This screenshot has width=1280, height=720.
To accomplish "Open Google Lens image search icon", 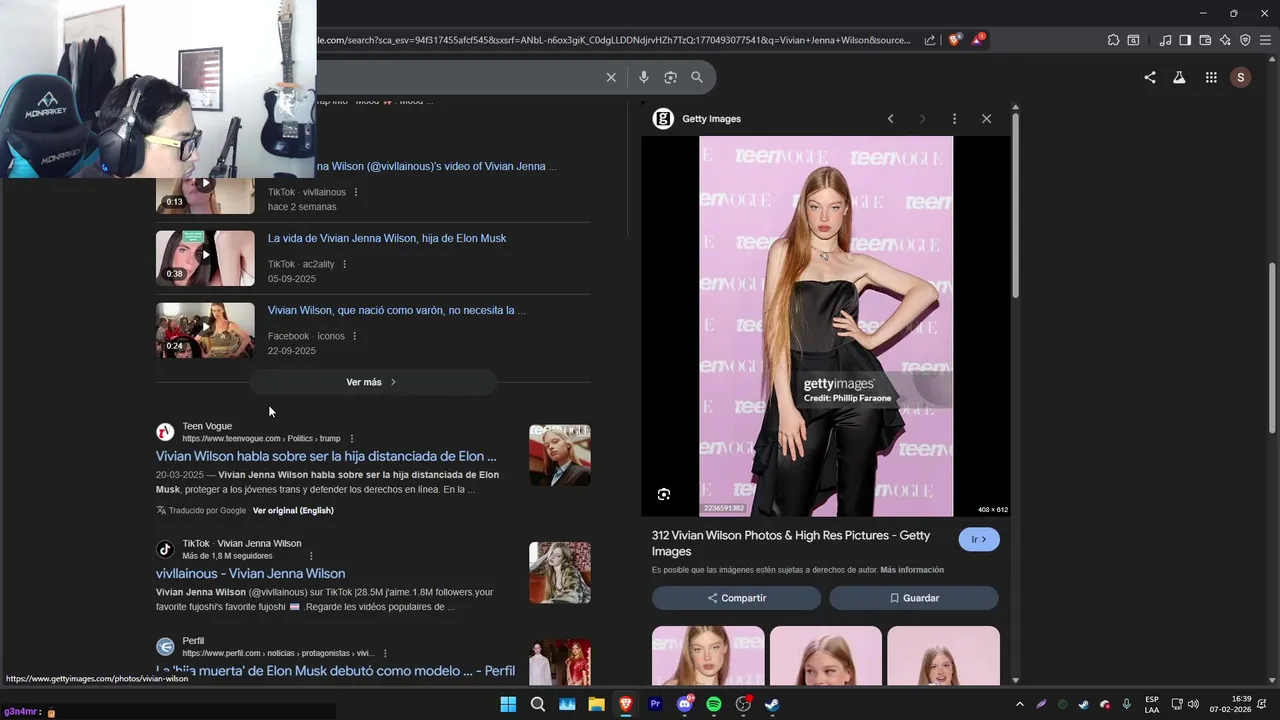I will coord(670,77).
